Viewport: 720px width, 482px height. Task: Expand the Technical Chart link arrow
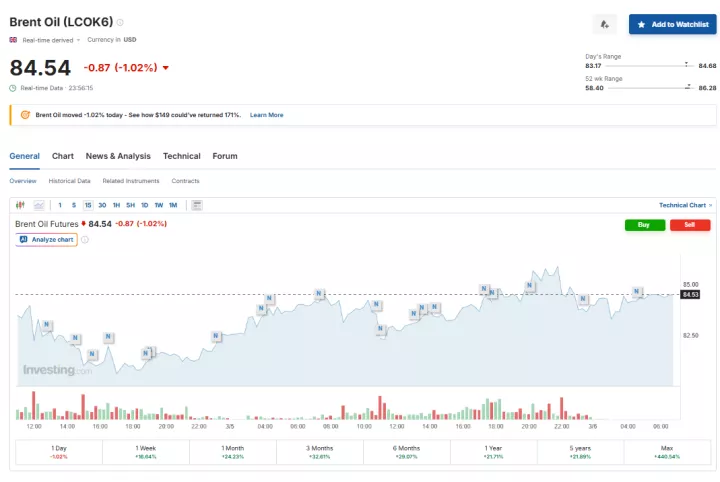coord(711,205)
